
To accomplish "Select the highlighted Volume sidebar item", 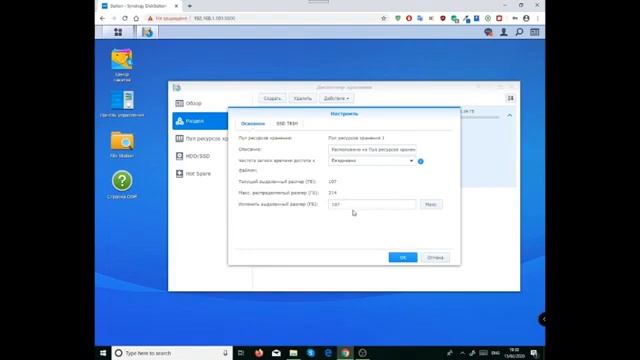I will point(200,121).
